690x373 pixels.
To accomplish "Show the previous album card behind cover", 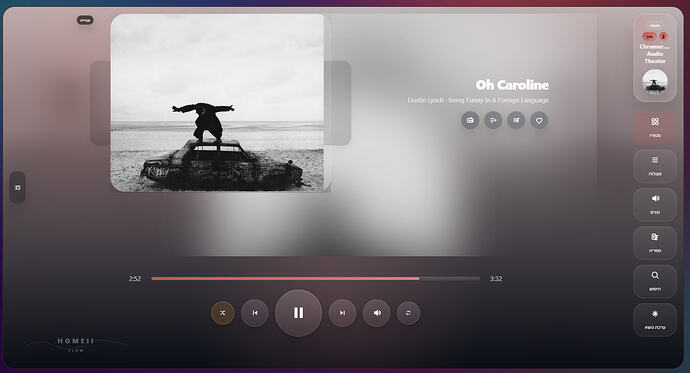I will click(100, 103).
